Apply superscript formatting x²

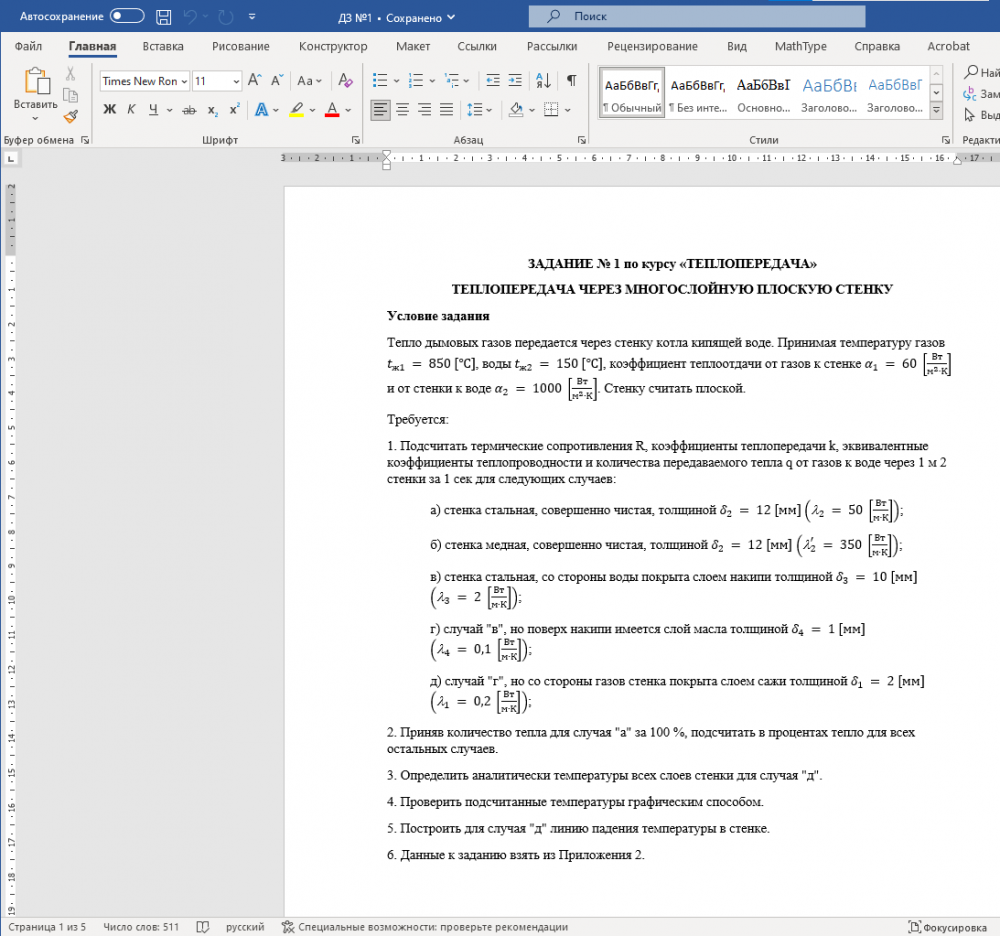tap(235, 109)
